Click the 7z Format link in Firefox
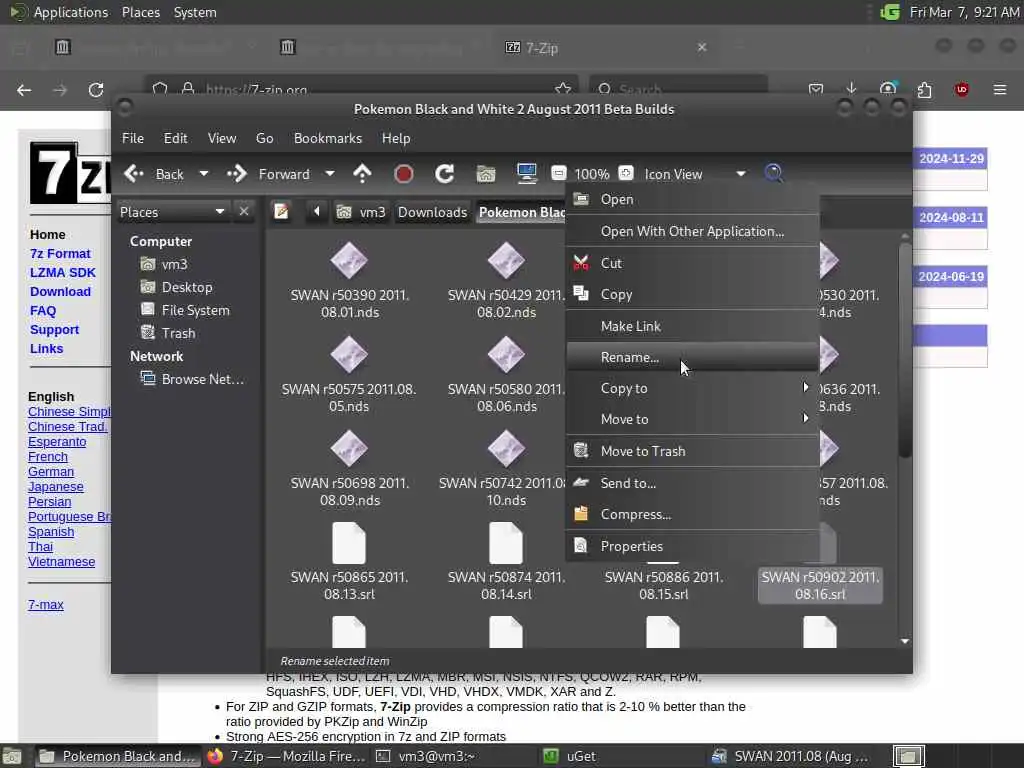The width and height of the screenshot is (1024, 768). 60,253
